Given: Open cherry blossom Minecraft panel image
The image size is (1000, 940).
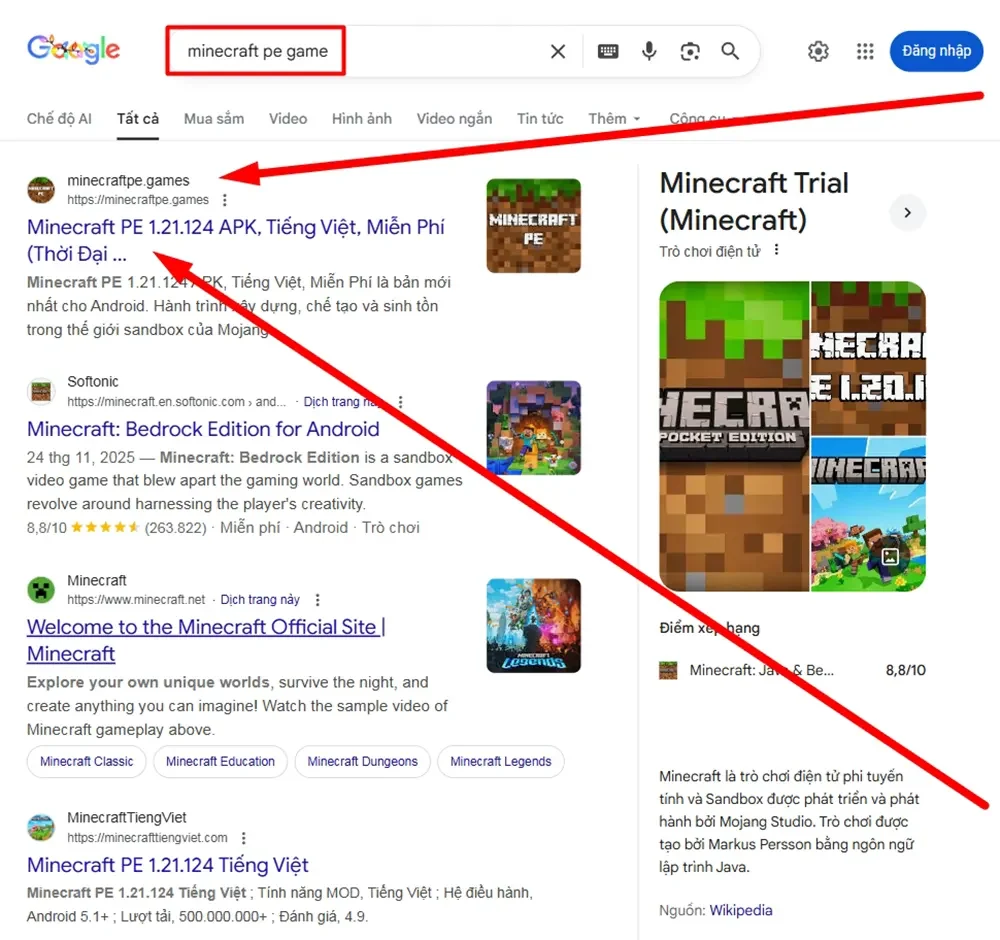Looking at the screenshot, I should tap(868, 515).
